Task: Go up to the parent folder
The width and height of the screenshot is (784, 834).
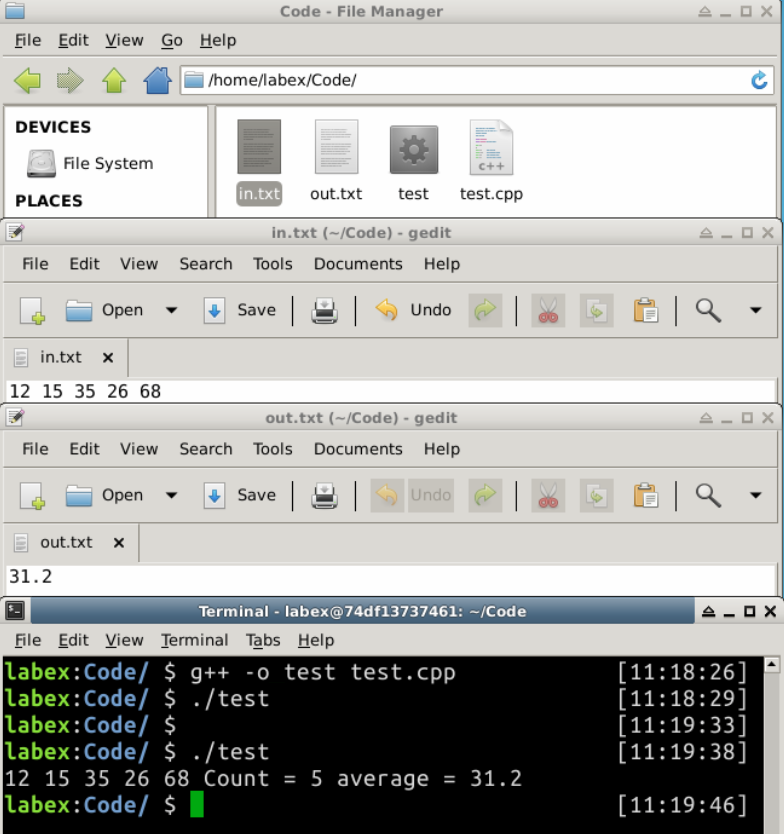Action: pos(114,81)
